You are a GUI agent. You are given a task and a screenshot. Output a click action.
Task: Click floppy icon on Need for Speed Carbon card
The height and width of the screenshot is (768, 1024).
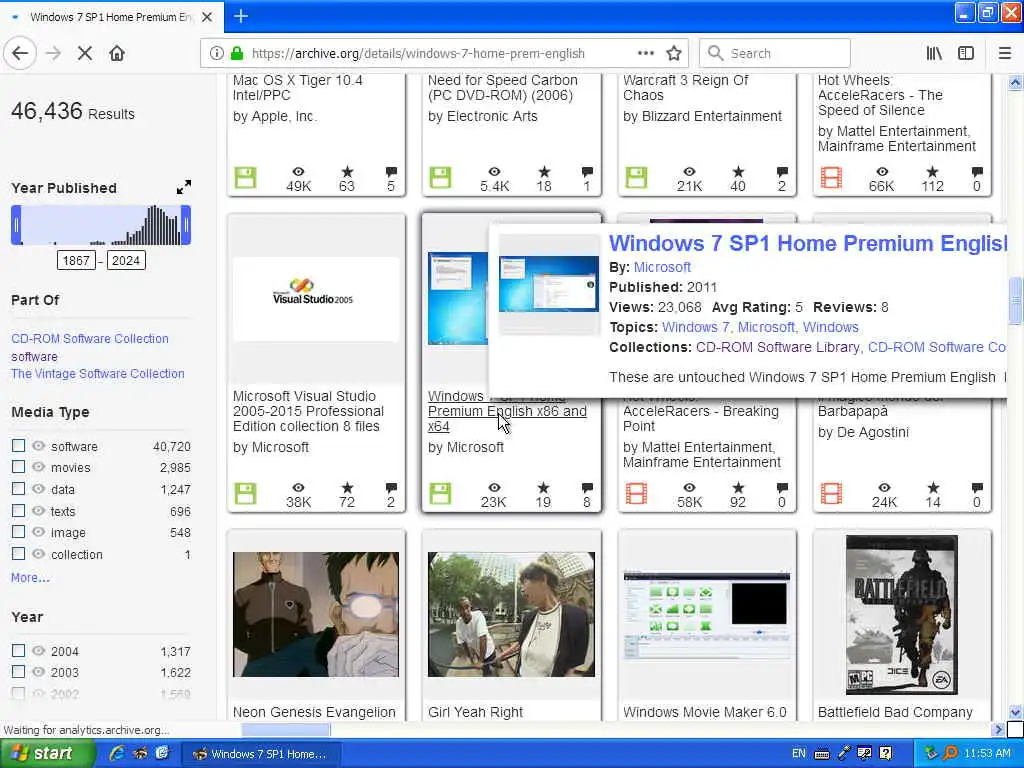pyautogui.click(x=441, y=178)
